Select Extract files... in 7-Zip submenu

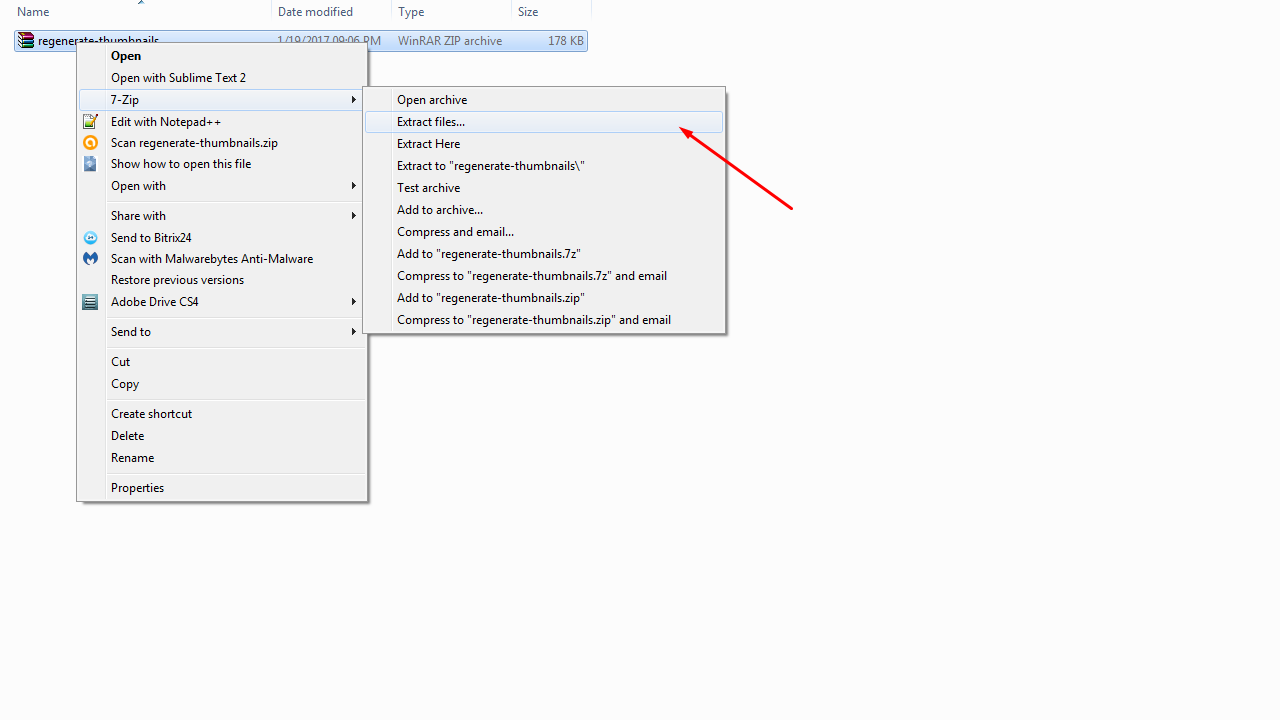(544, 122)
